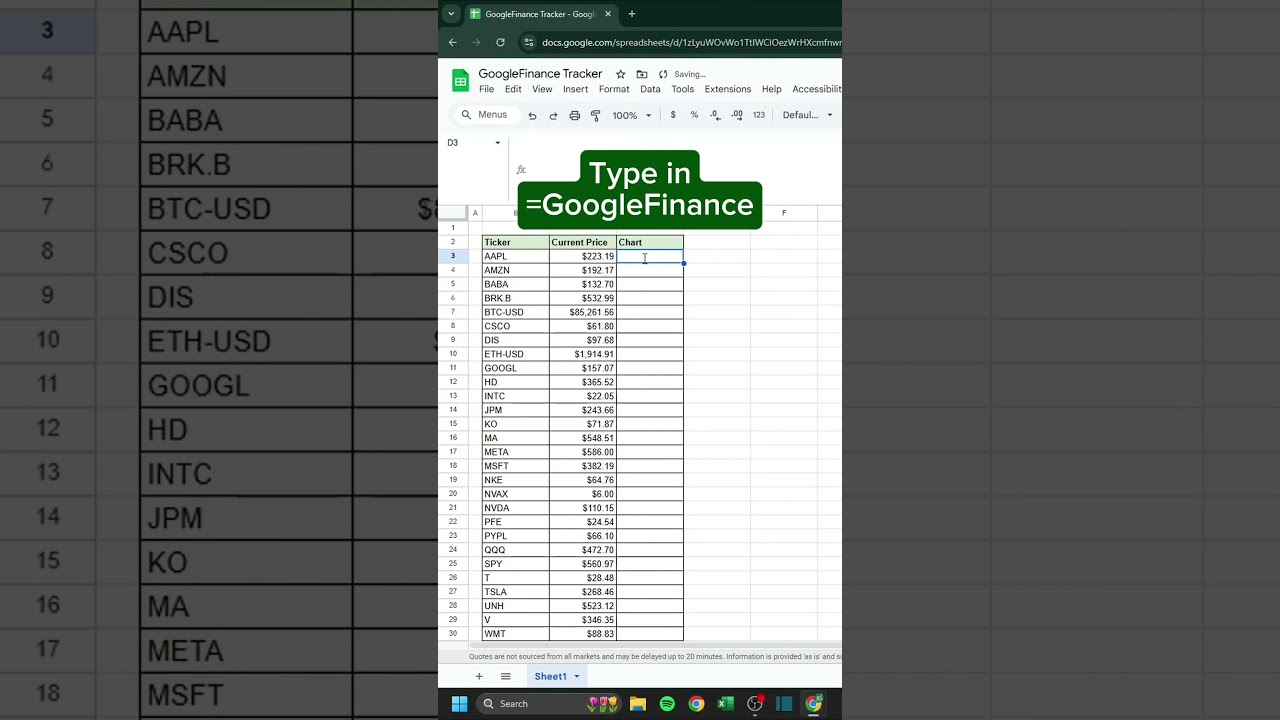Click the add new sheet plus icon
Image resolution: width=1280 pixels, height=720 pixels.
479,676
